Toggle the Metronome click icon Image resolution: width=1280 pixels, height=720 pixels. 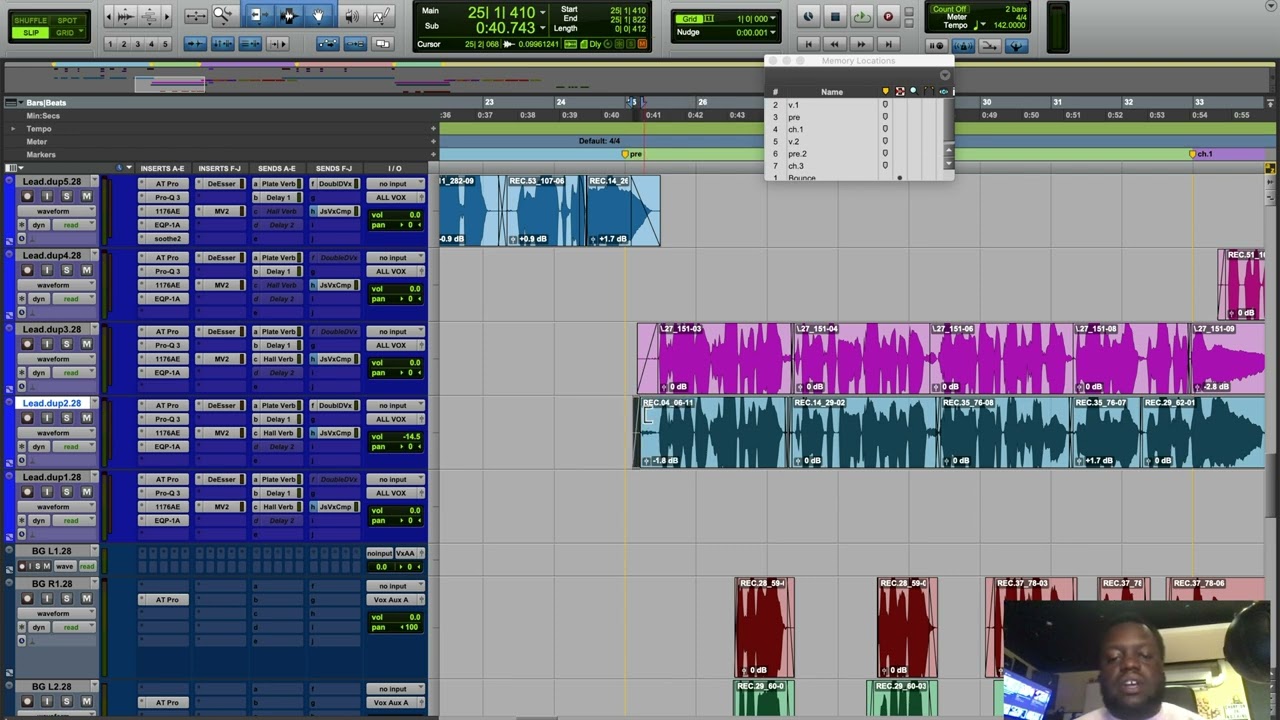(963, 45)
